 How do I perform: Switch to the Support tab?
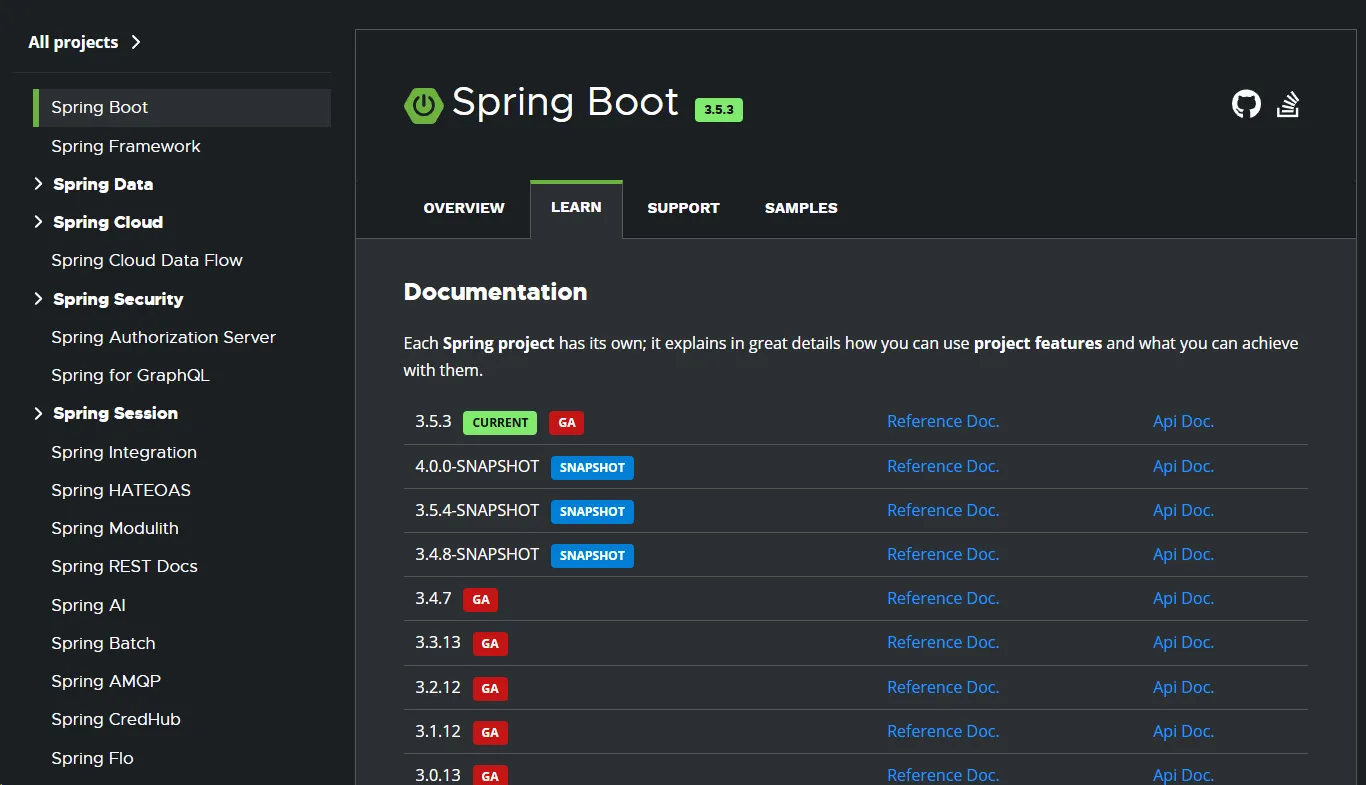point(683,208)
